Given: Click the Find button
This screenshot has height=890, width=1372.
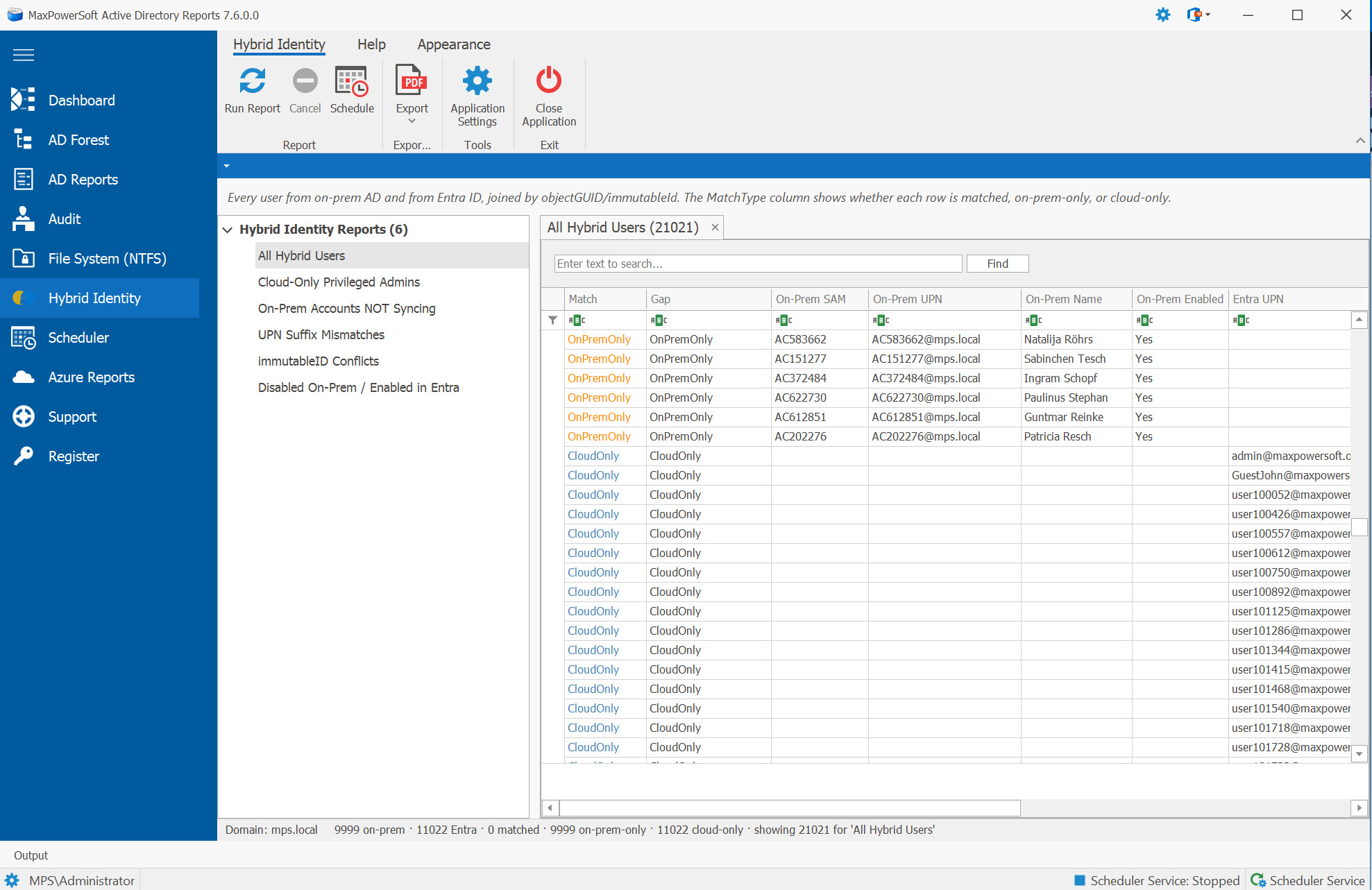Looking at the screenshot, I should click(997, 264).
